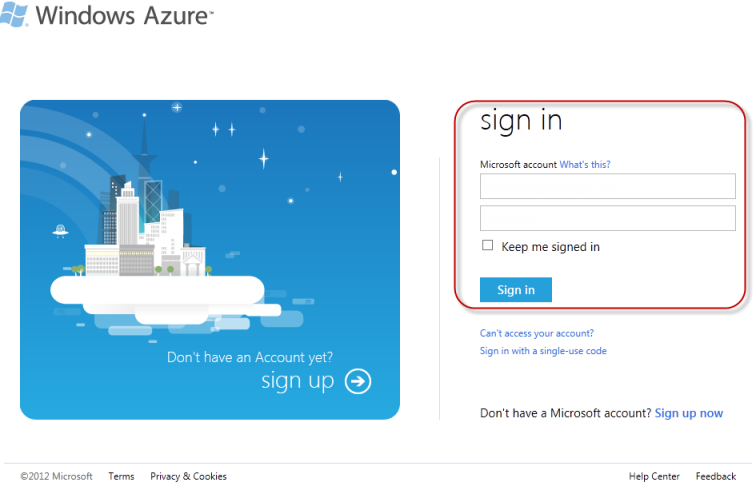Click the Windows Azure title text
Image resolution: width=756 pixels, height=493 pixels.
[x=124, y=15]
